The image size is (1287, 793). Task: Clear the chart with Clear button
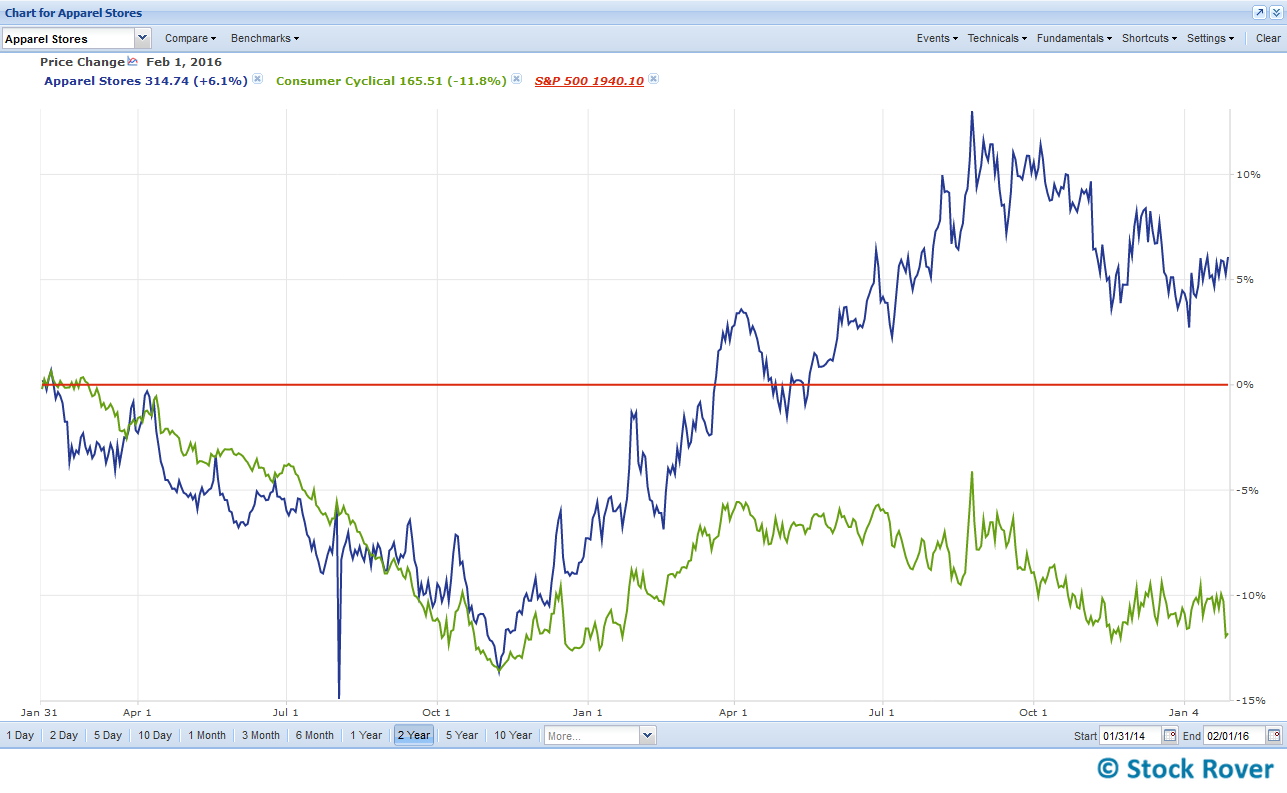(x=1268, y=38)
